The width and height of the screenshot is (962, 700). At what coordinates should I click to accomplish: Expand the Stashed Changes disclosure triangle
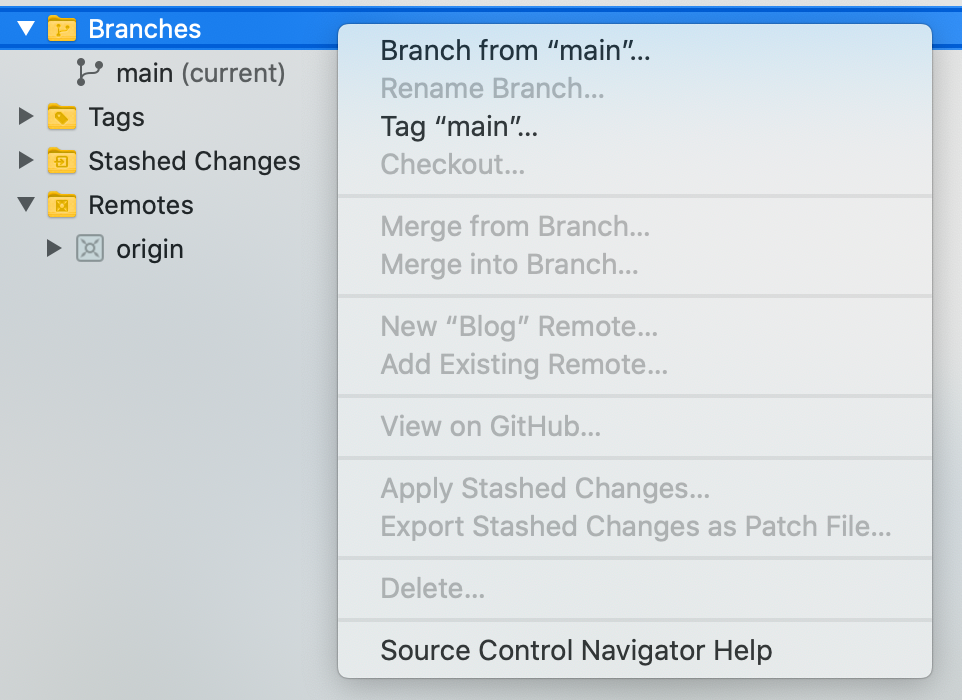click(26, 160)
